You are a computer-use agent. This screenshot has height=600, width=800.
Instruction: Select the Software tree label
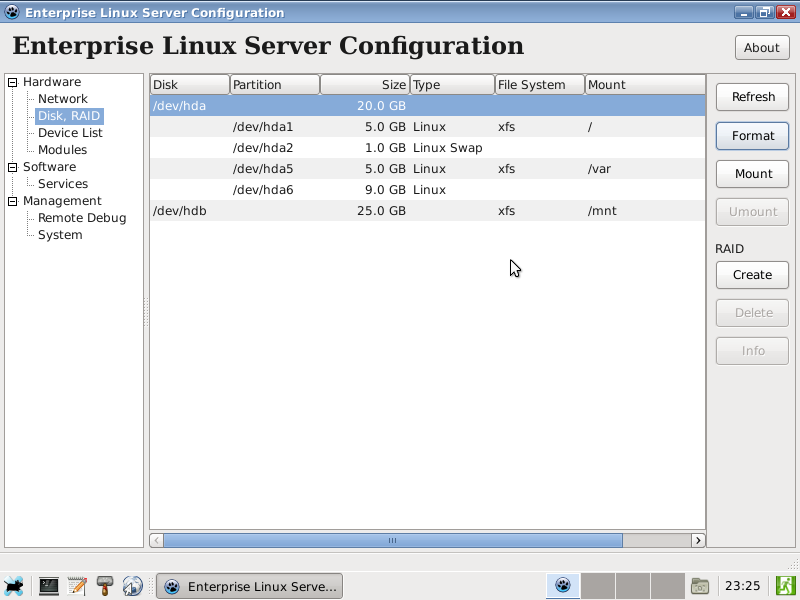click(x=49, y=167)
